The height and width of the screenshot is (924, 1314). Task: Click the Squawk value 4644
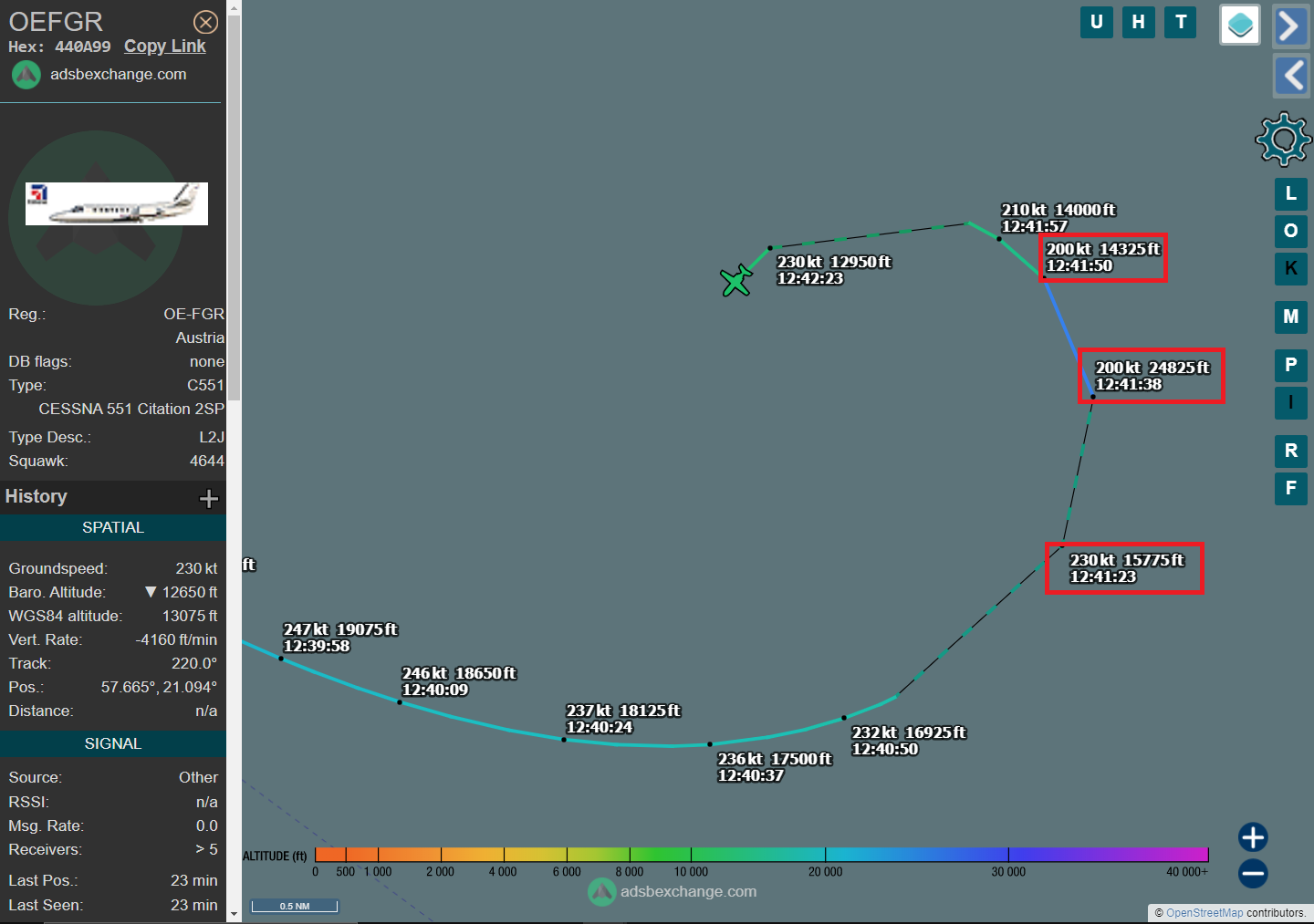coord(207,461)
